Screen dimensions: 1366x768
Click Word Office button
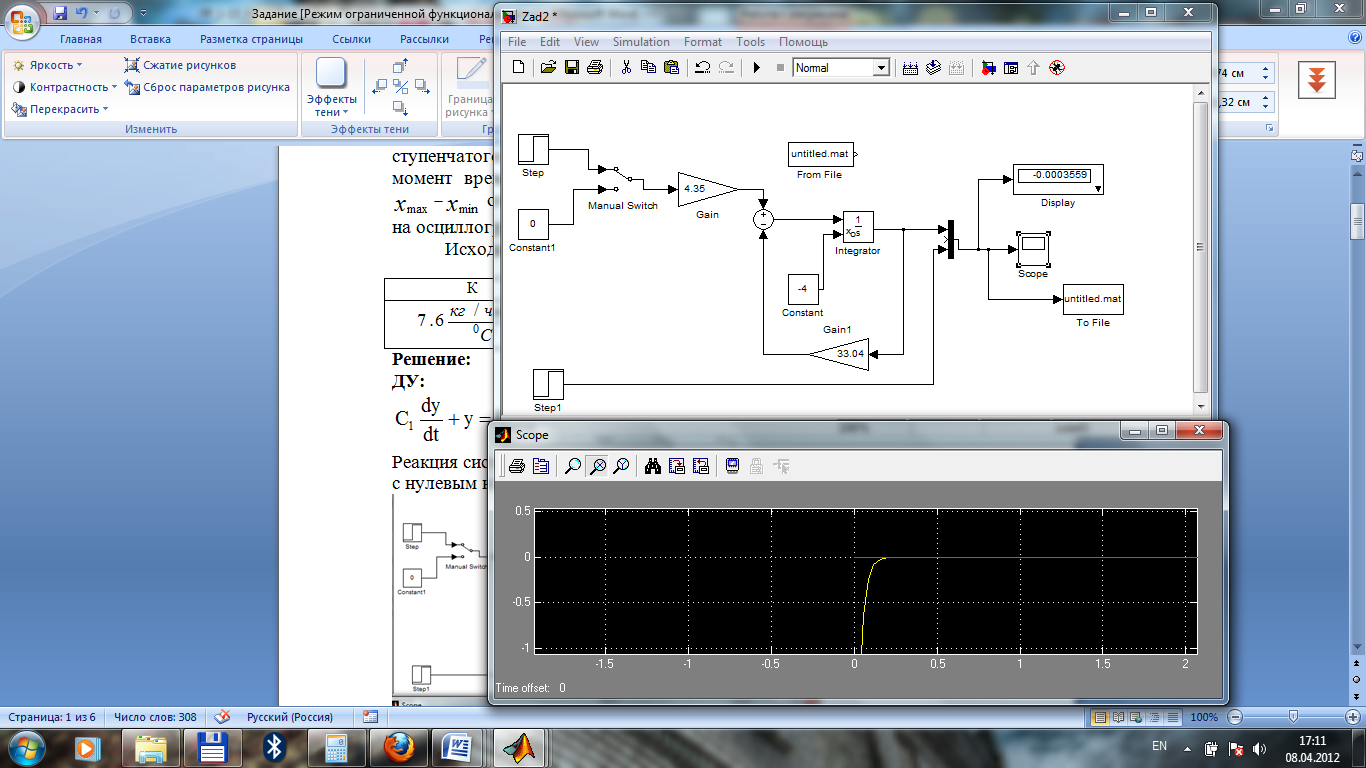click(21, 21)
